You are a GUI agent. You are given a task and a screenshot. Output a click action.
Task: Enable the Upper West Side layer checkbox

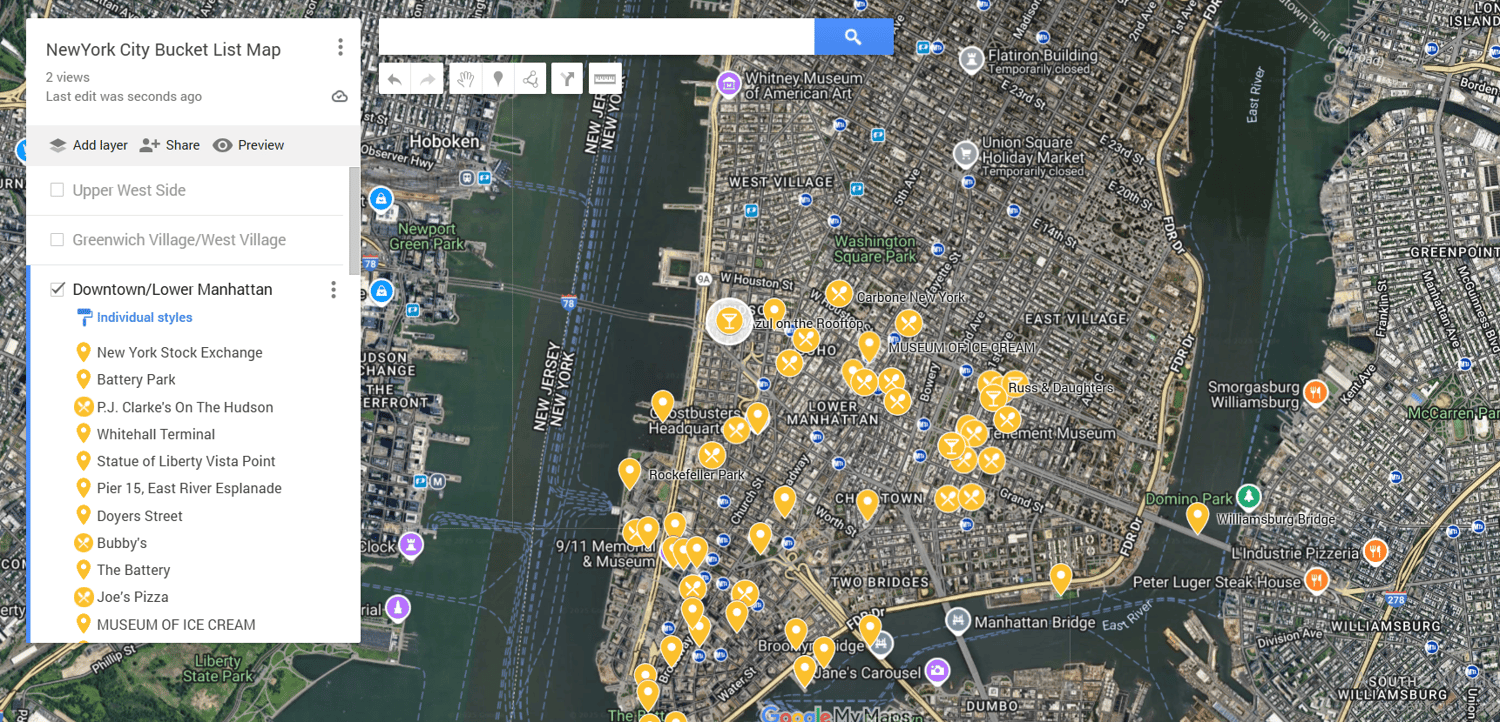point(57,190)
